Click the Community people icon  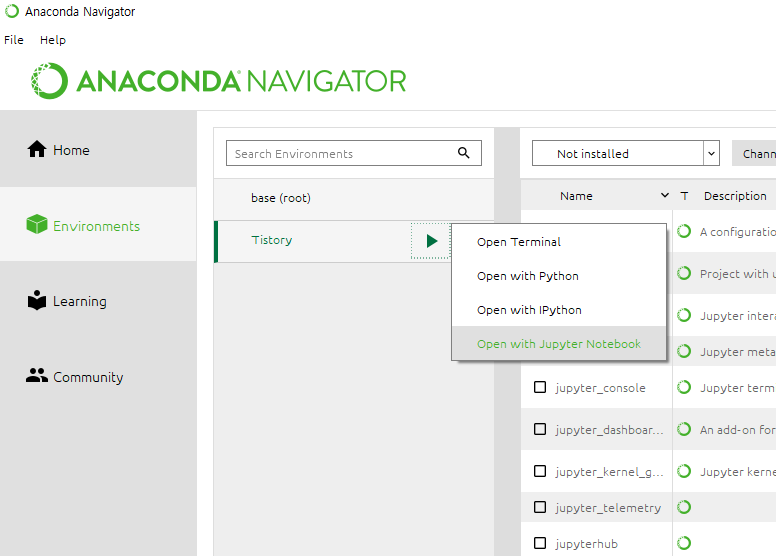click(37, 375)
